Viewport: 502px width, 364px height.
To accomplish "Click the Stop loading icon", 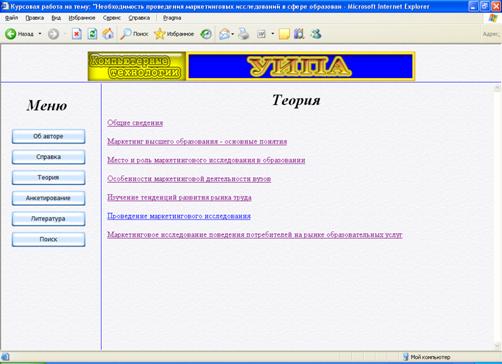I will pyautogui.click(x=77, y=34).
